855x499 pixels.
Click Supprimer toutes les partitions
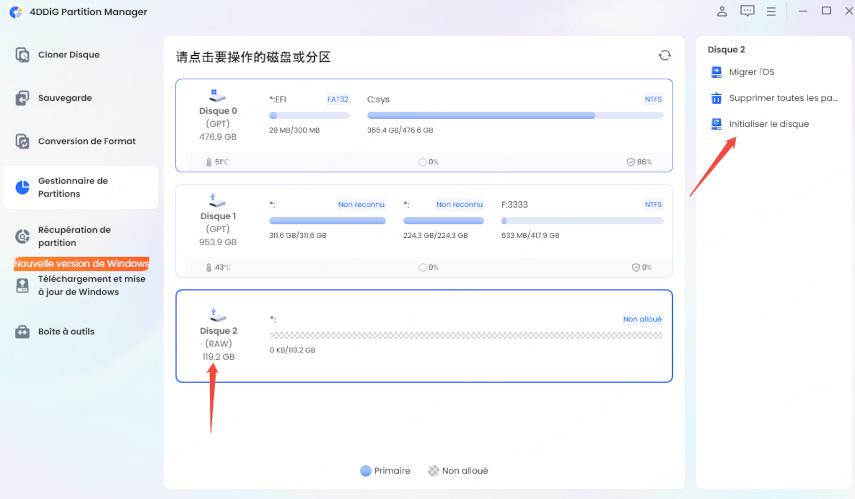coord(783,98)
